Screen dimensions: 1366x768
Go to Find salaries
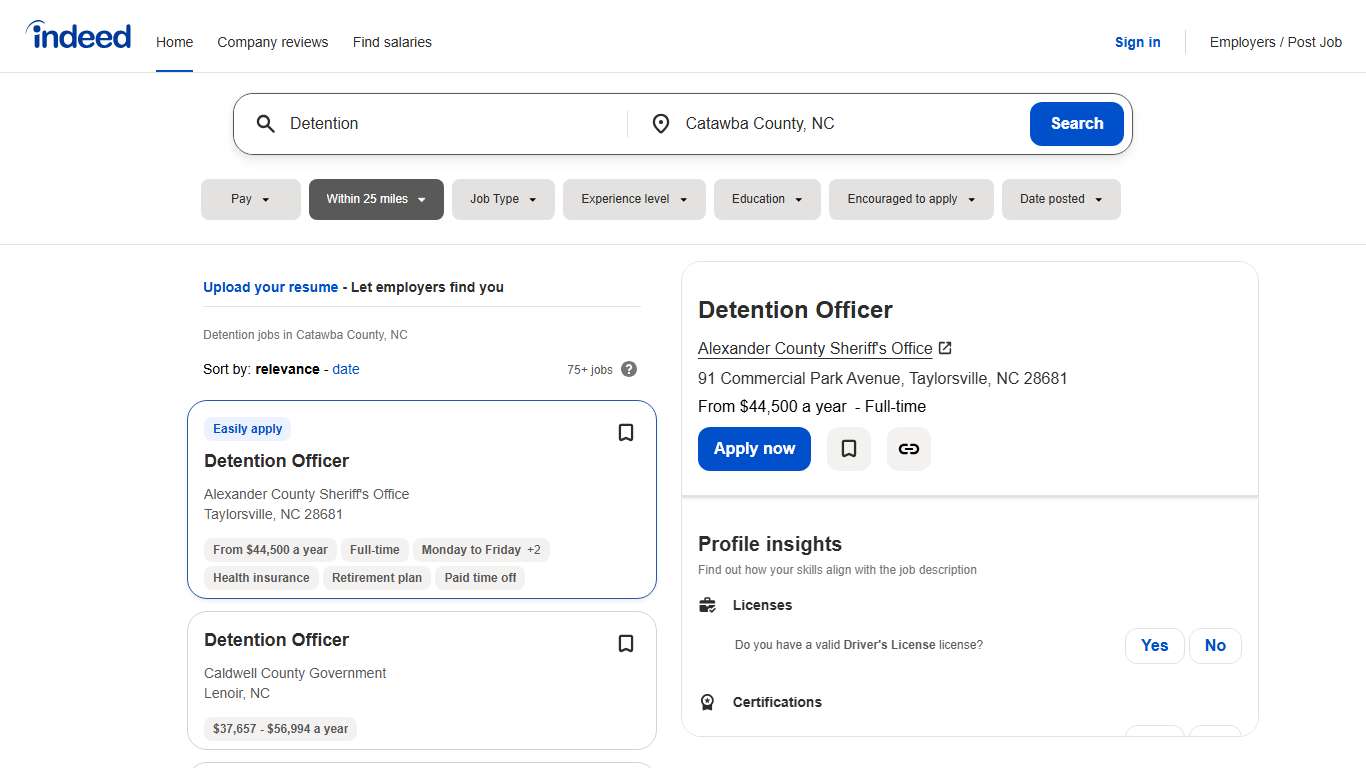(x=392, y=42)
